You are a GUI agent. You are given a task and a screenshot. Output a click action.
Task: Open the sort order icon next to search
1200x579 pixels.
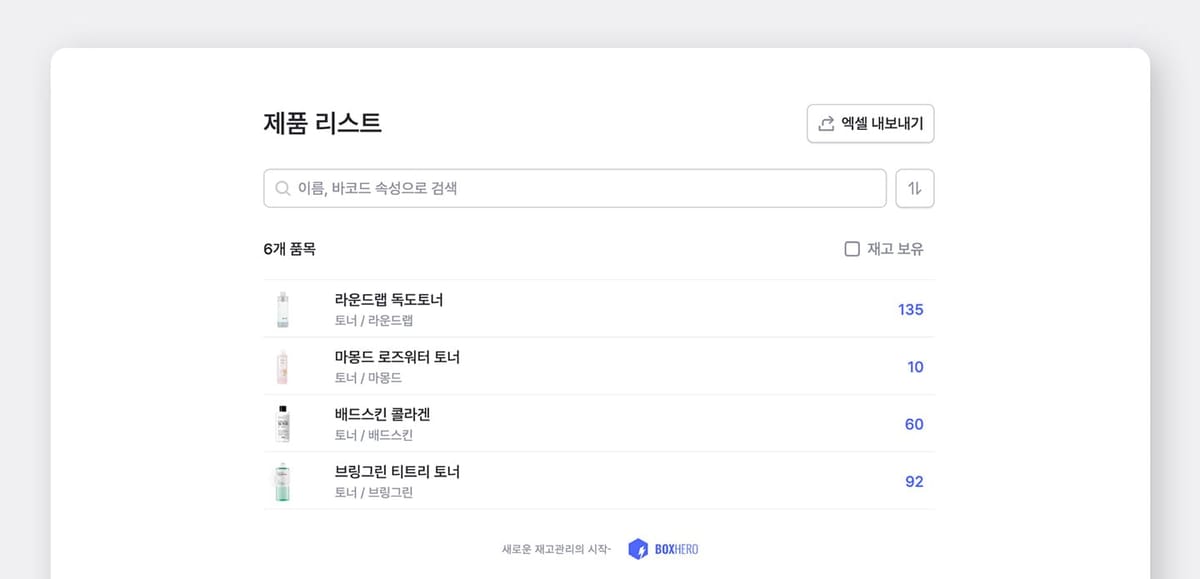pyautogui.click(x=917, y=188)
